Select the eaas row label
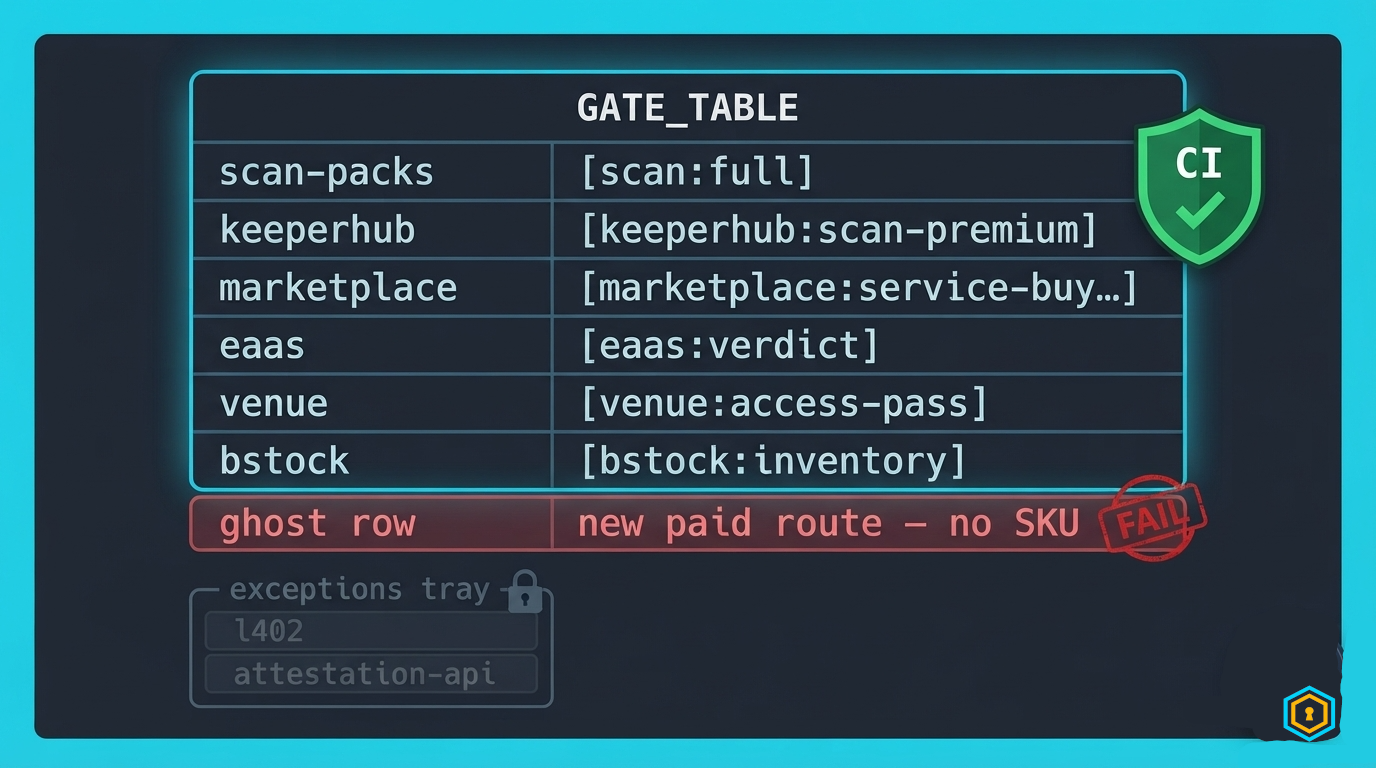The height and width of the screenshot is (768, 1376). (261, 346)
